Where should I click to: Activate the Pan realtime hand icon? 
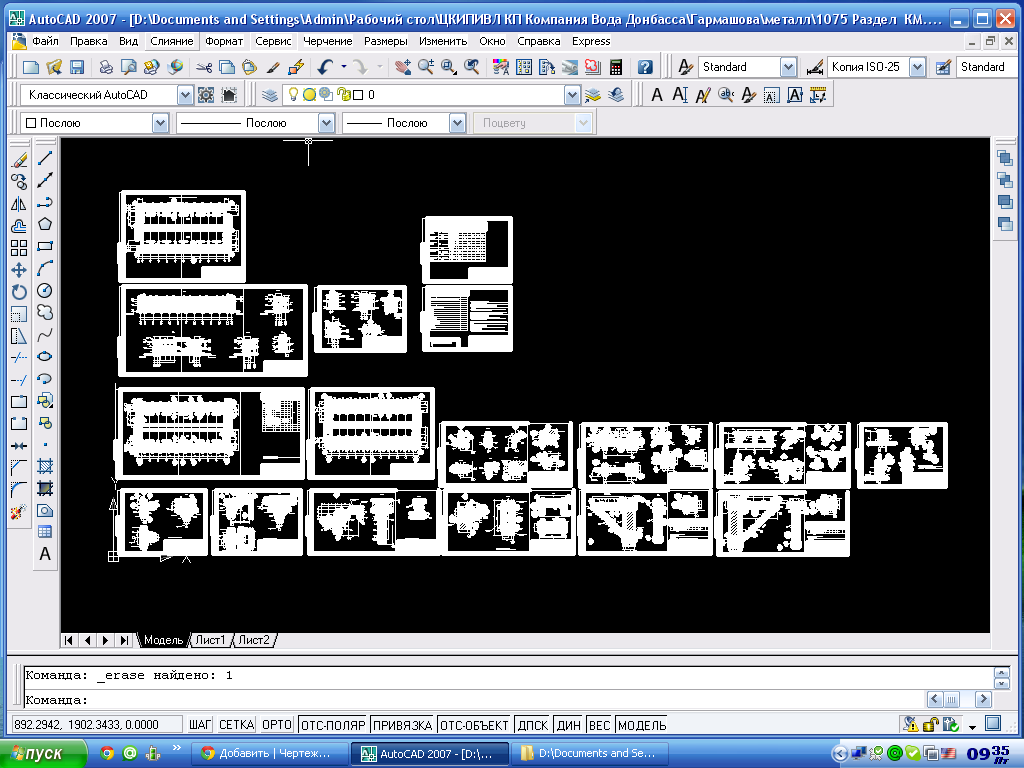tap(403, 67)
